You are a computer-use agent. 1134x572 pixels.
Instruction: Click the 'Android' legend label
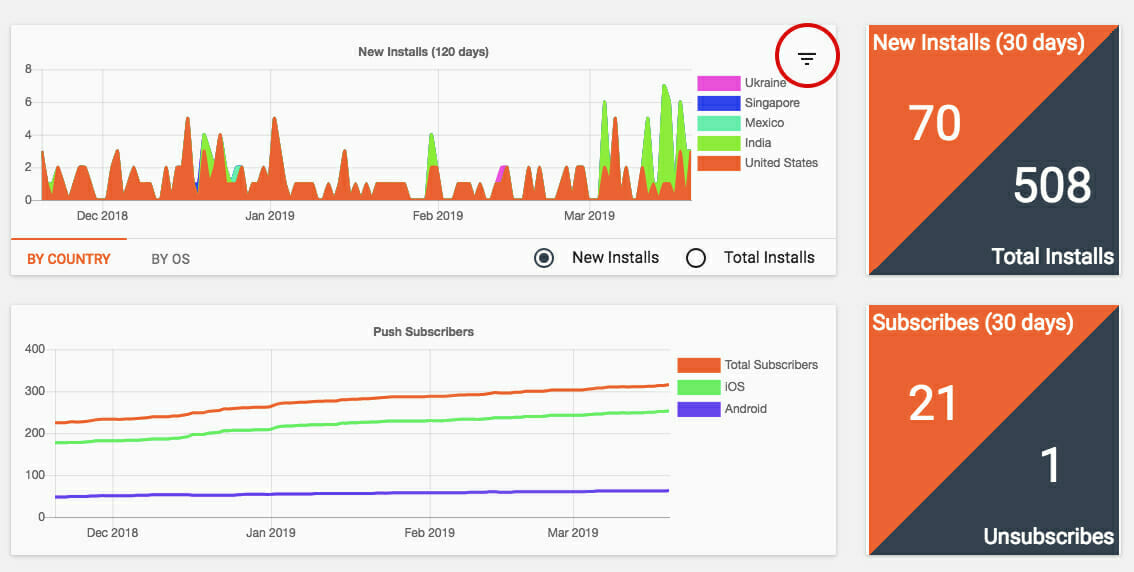(746, 409)
